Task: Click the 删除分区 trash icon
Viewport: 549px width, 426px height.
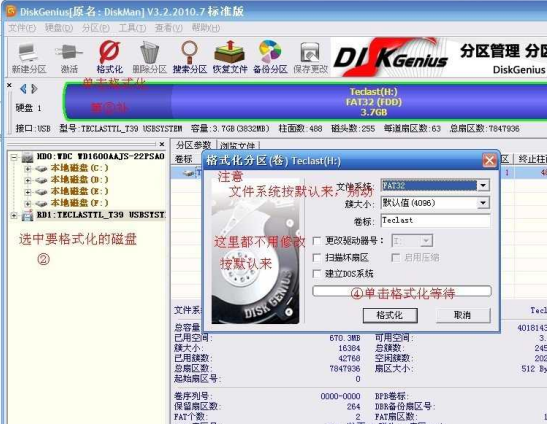Action: click(x=150, y=58)
